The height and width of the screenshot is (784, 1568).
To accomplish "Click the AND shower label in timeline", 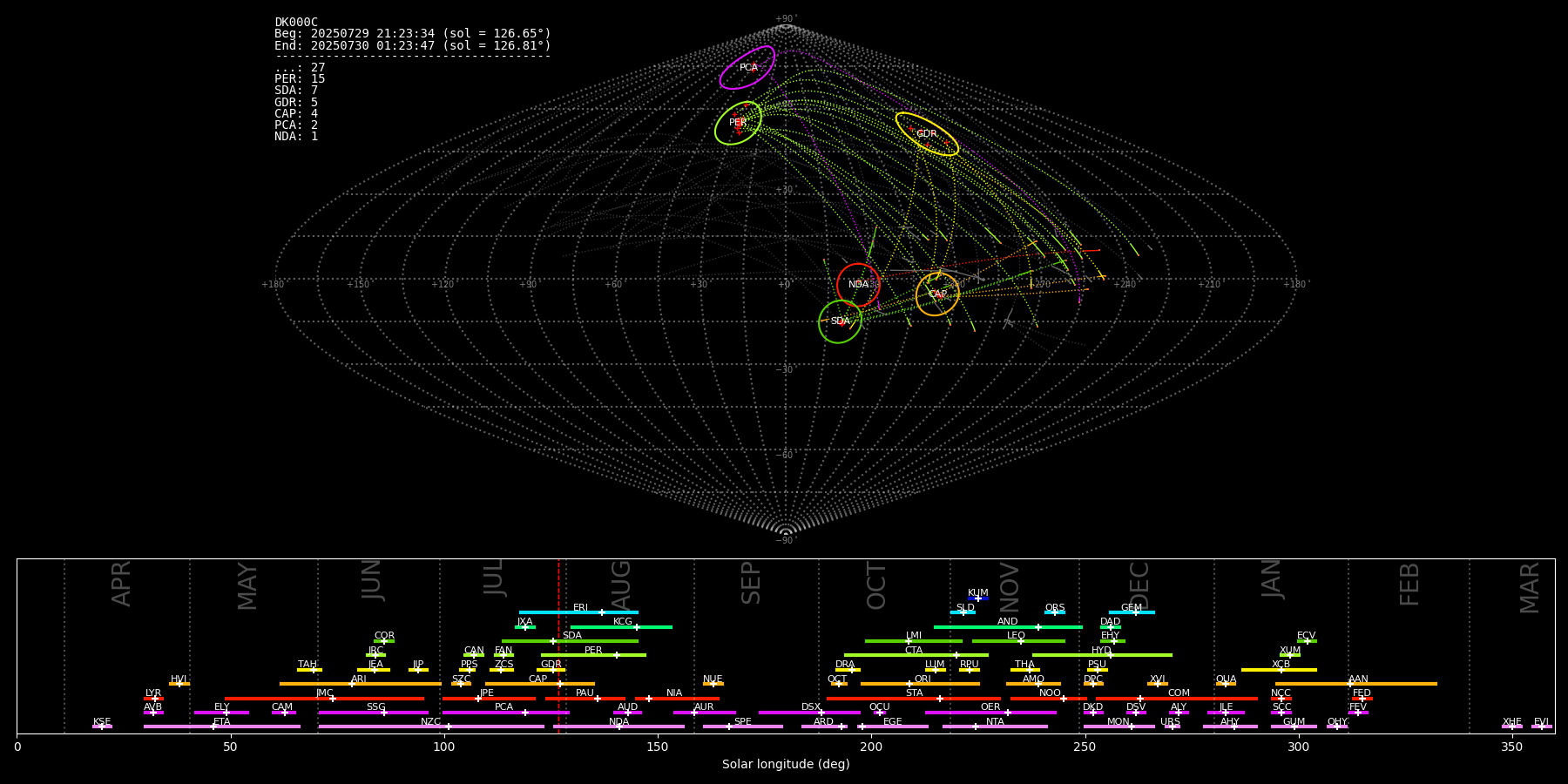I will coord(1008,622).
